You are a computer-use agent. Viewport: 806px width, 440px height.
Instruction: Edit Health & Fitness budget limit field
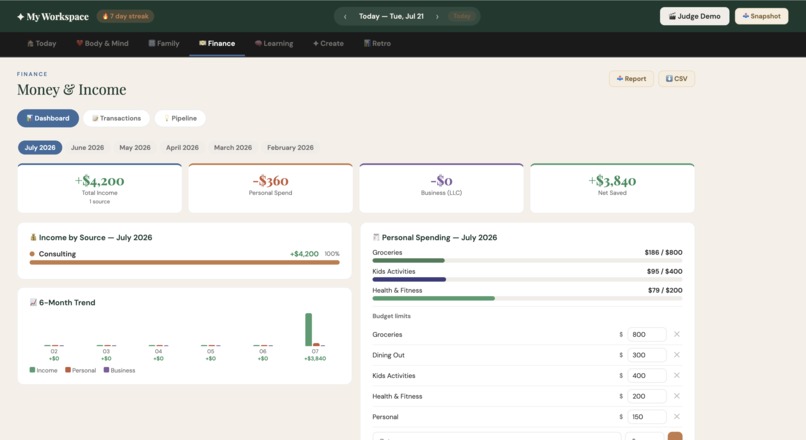point(647,396)
